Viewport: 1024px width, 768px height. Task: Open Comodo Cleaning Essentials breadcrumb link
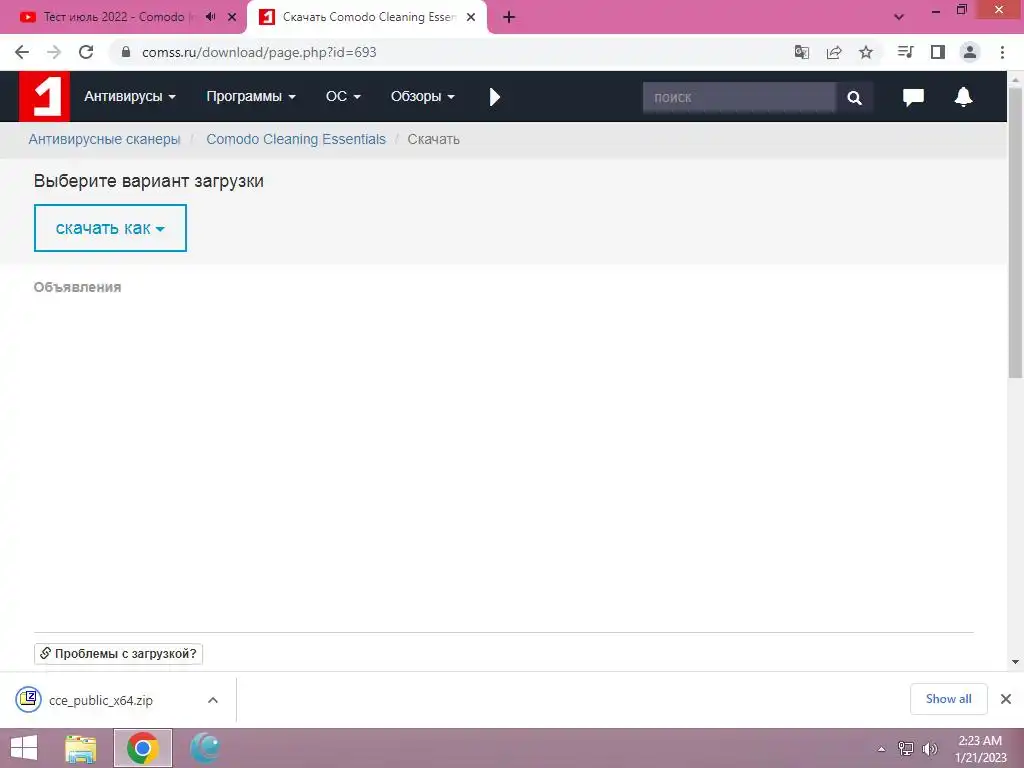tap(296, 139)
